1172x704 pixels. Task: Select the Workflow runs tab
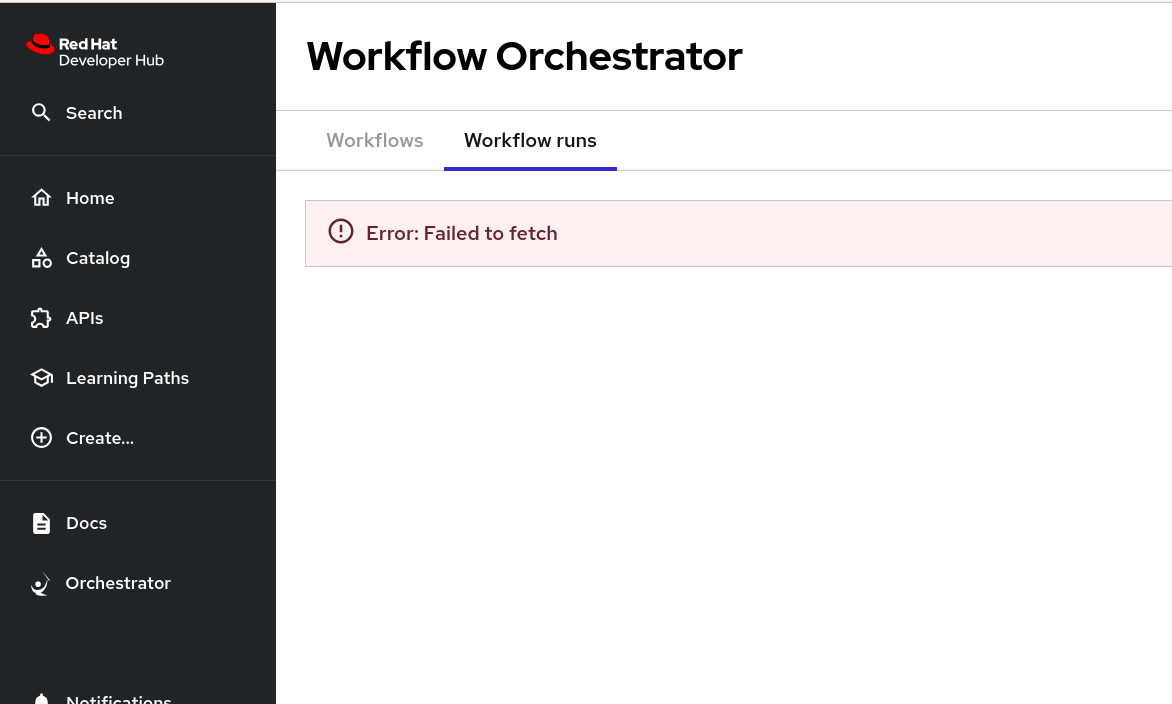point(530,140)
